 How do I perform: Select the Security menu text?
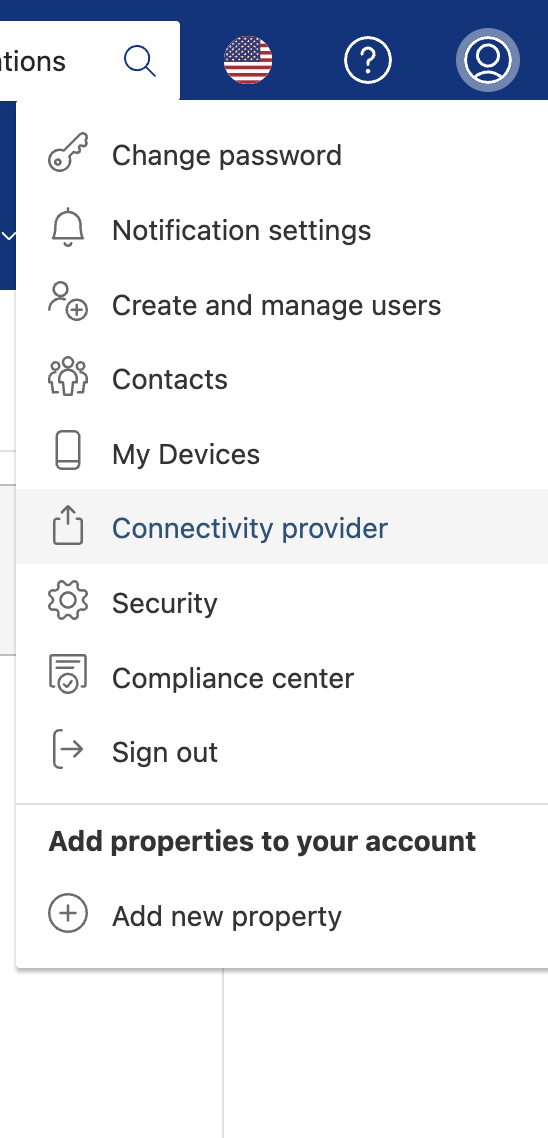tap(165, 604)
